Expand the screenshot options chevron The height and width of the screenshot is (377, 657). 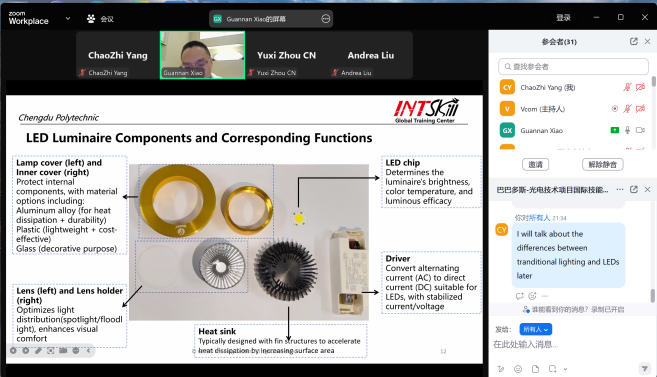coord(565,369)
